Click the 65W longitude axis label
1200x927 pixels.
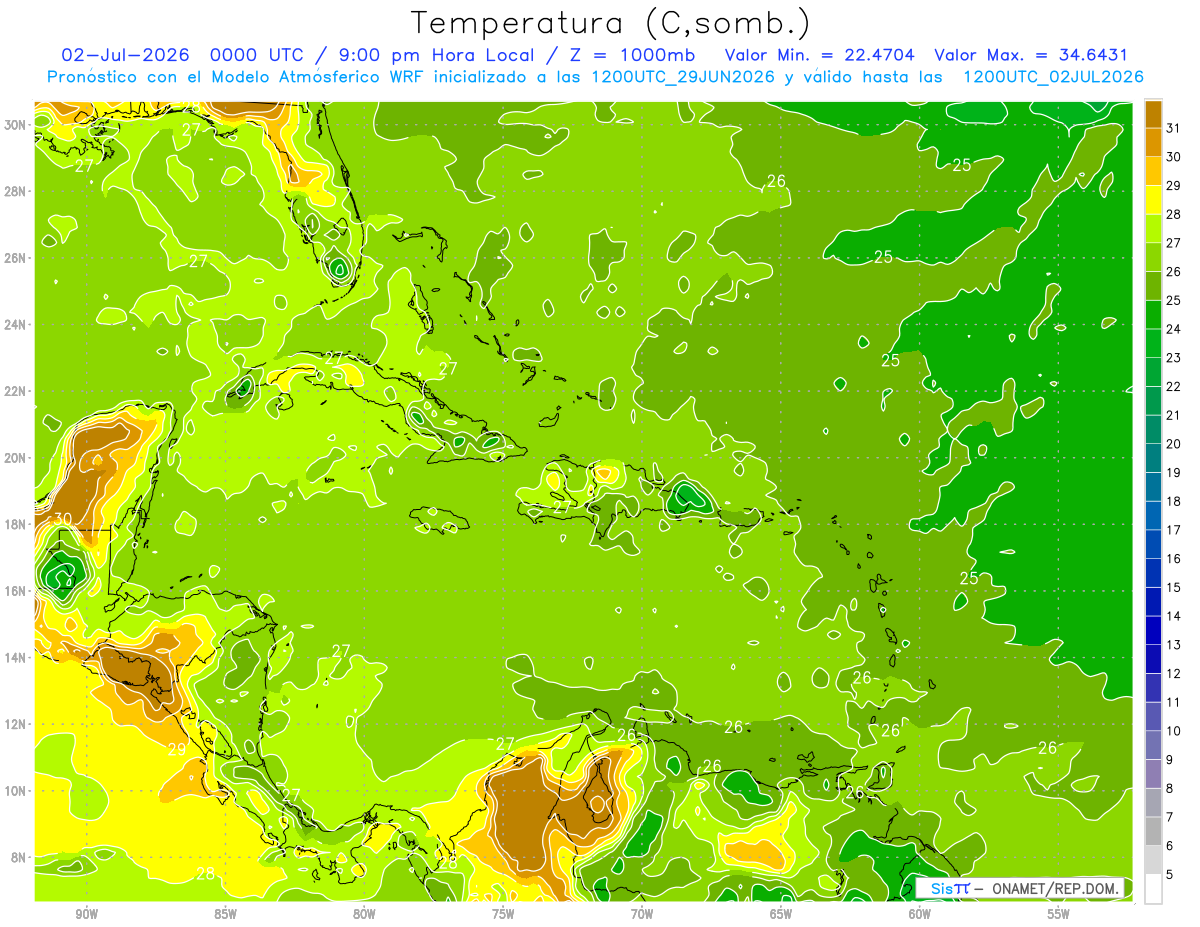point(781,914)
